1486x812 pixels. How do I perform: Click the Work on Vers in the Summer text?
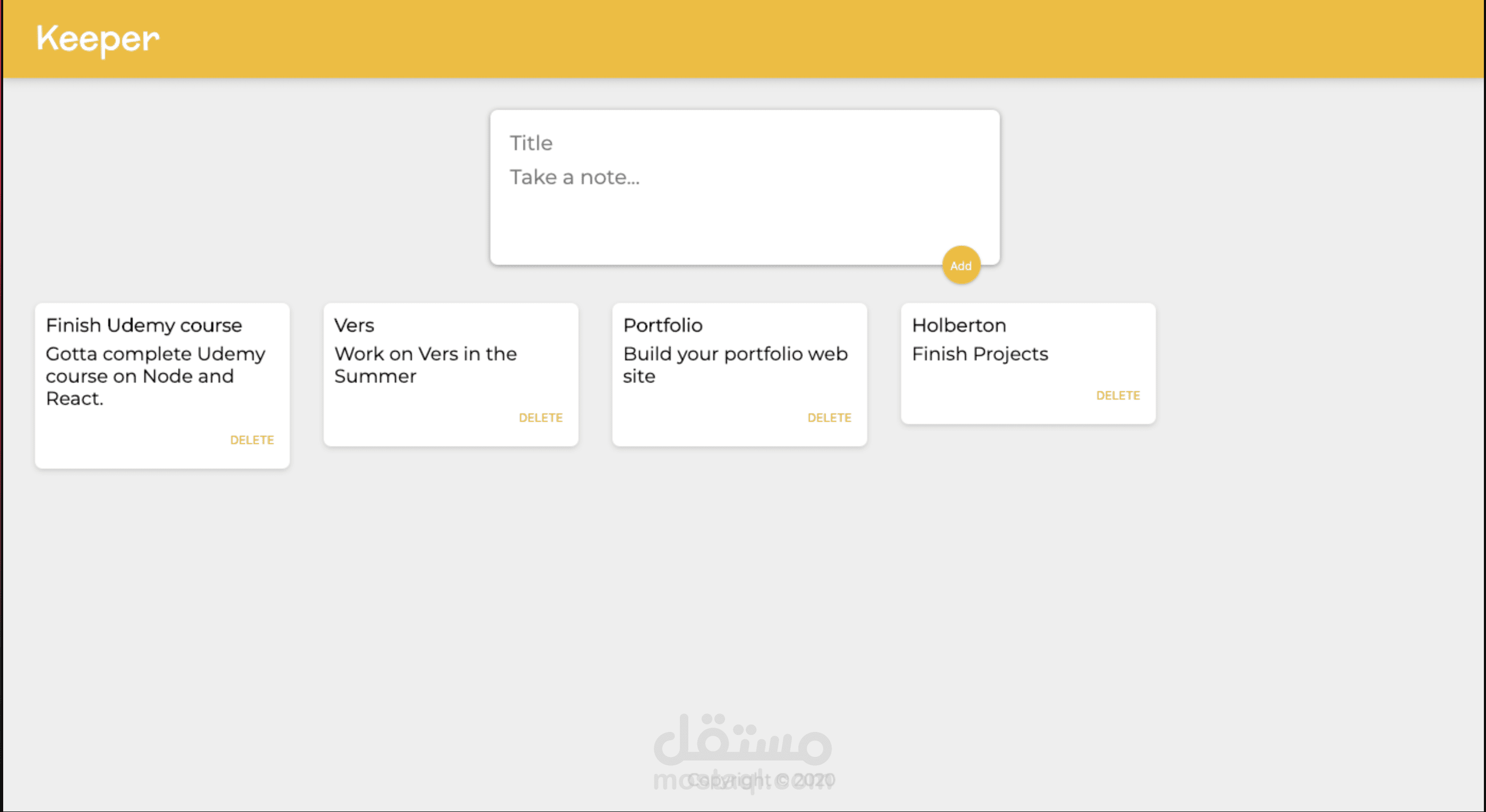(x=425, y=365)
